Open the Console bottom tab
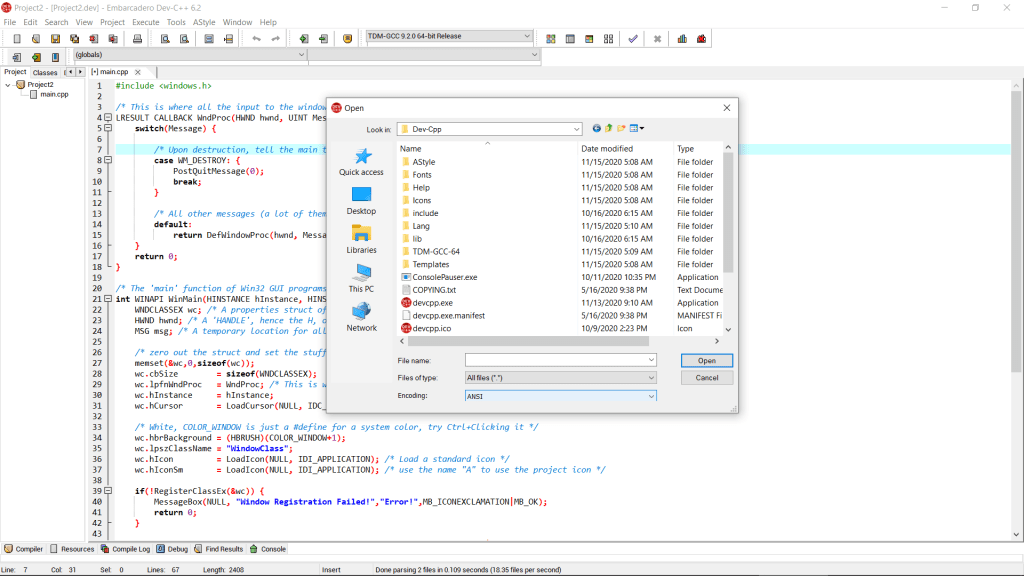Image resolution: width=1024 pixels, height=576 pixels. (268, 549)
